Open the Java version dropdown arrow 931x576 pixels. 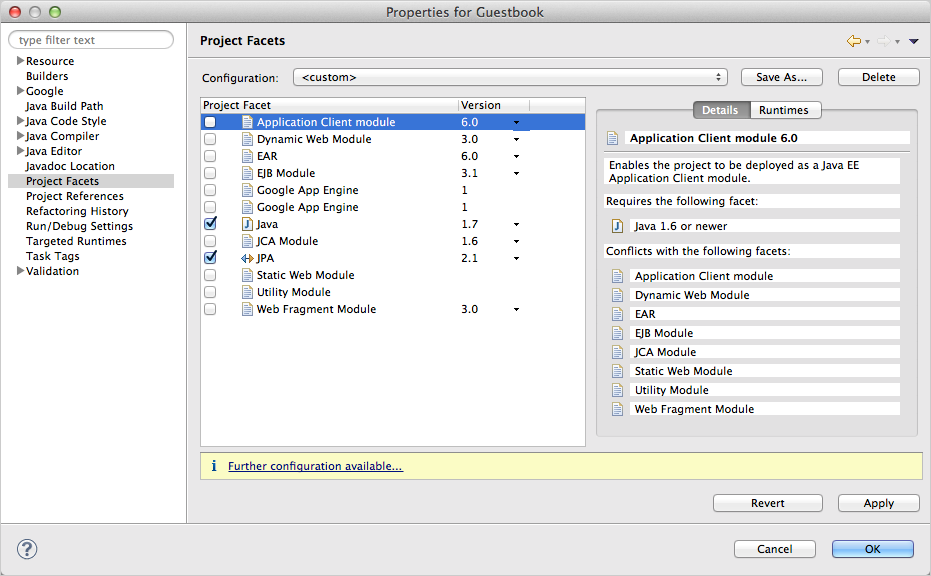click(516, 225)
